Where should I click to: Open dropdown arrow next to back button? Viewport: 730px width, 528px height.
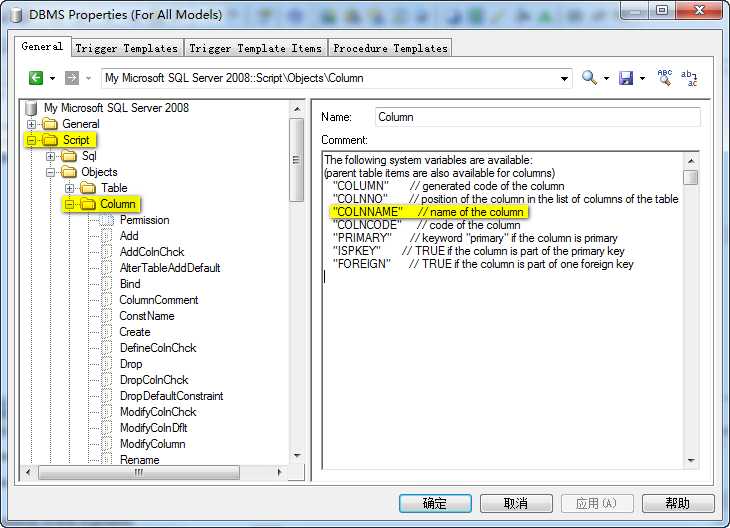coord(52,78)
